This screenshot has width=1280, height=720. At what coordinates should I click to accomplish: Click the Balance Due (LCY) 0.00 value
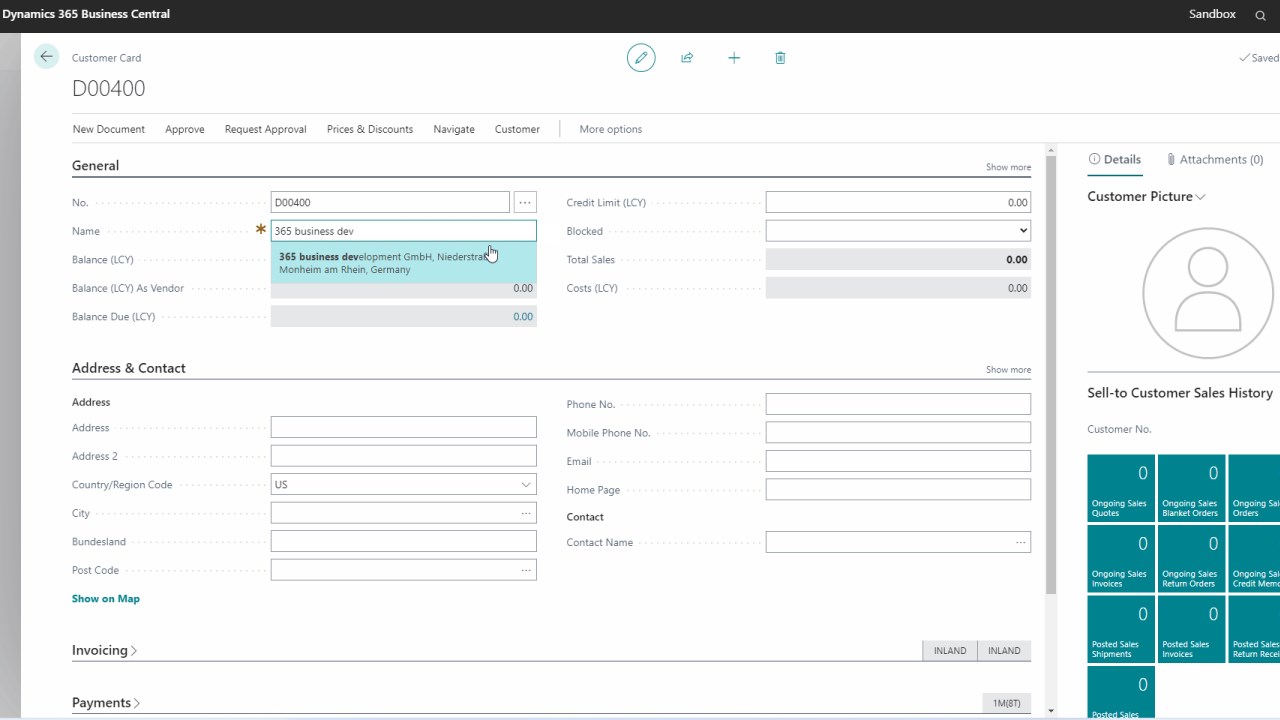[523, 317]
